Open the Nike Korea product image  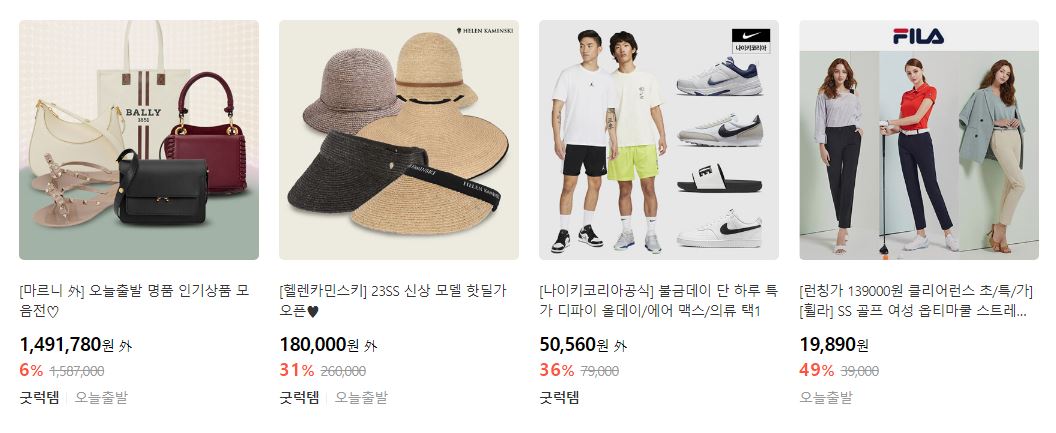[659, 140]
